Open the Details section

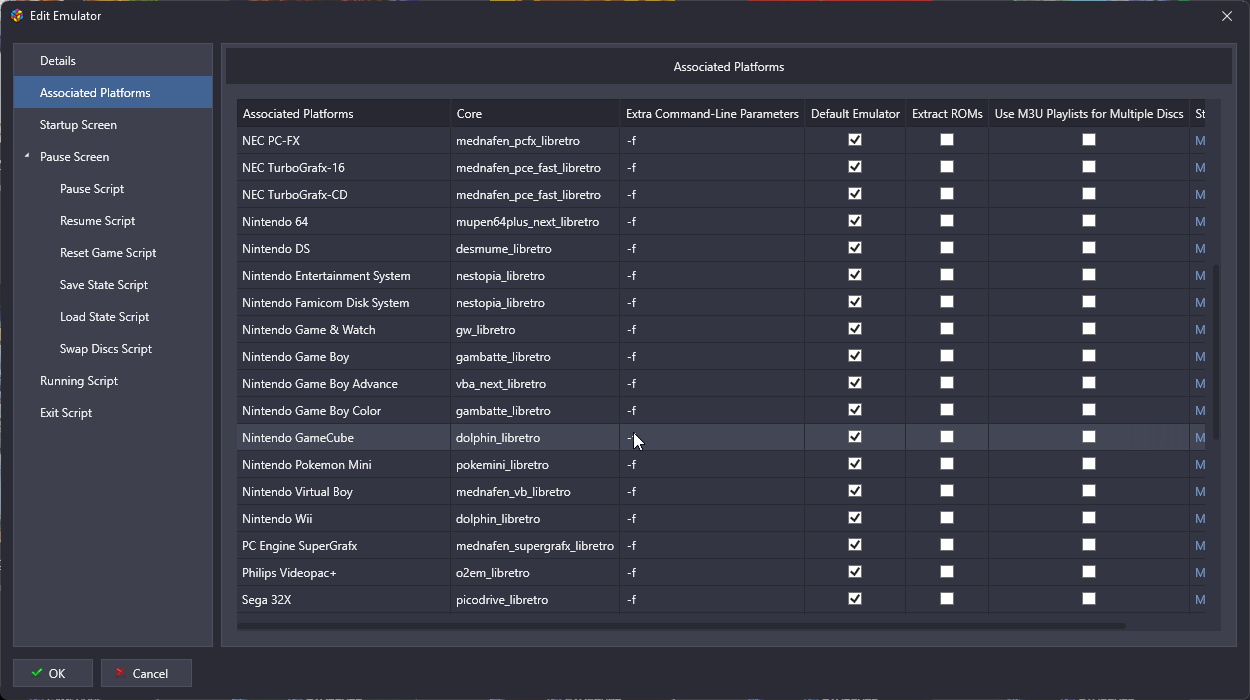point(113,61)
